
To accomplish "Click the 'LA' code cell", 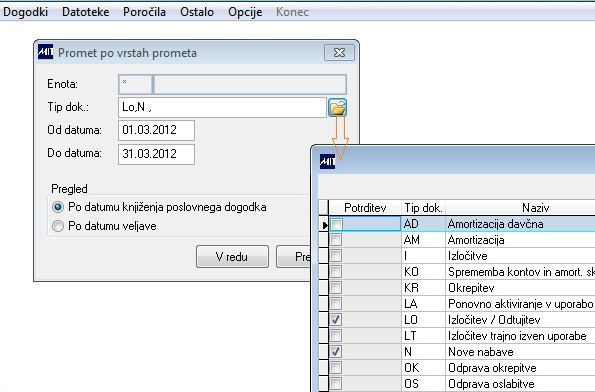I will 423,304.
